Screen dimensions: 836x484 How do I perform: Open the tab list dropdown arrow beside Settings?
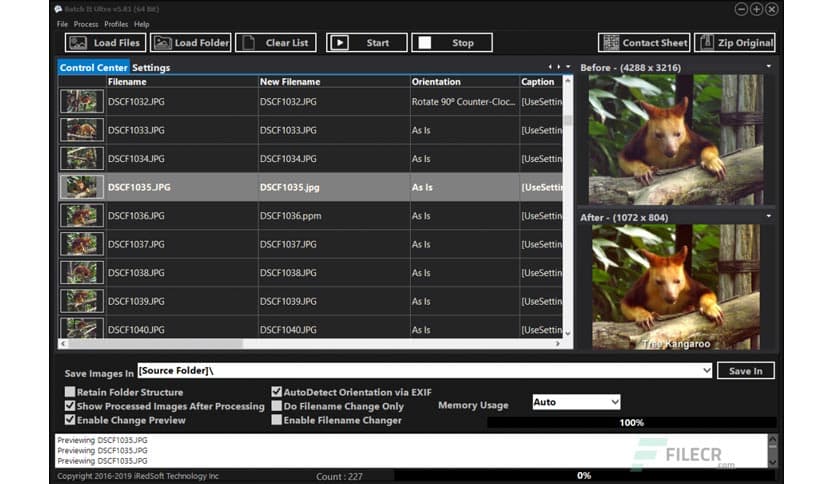click(568, 67)
